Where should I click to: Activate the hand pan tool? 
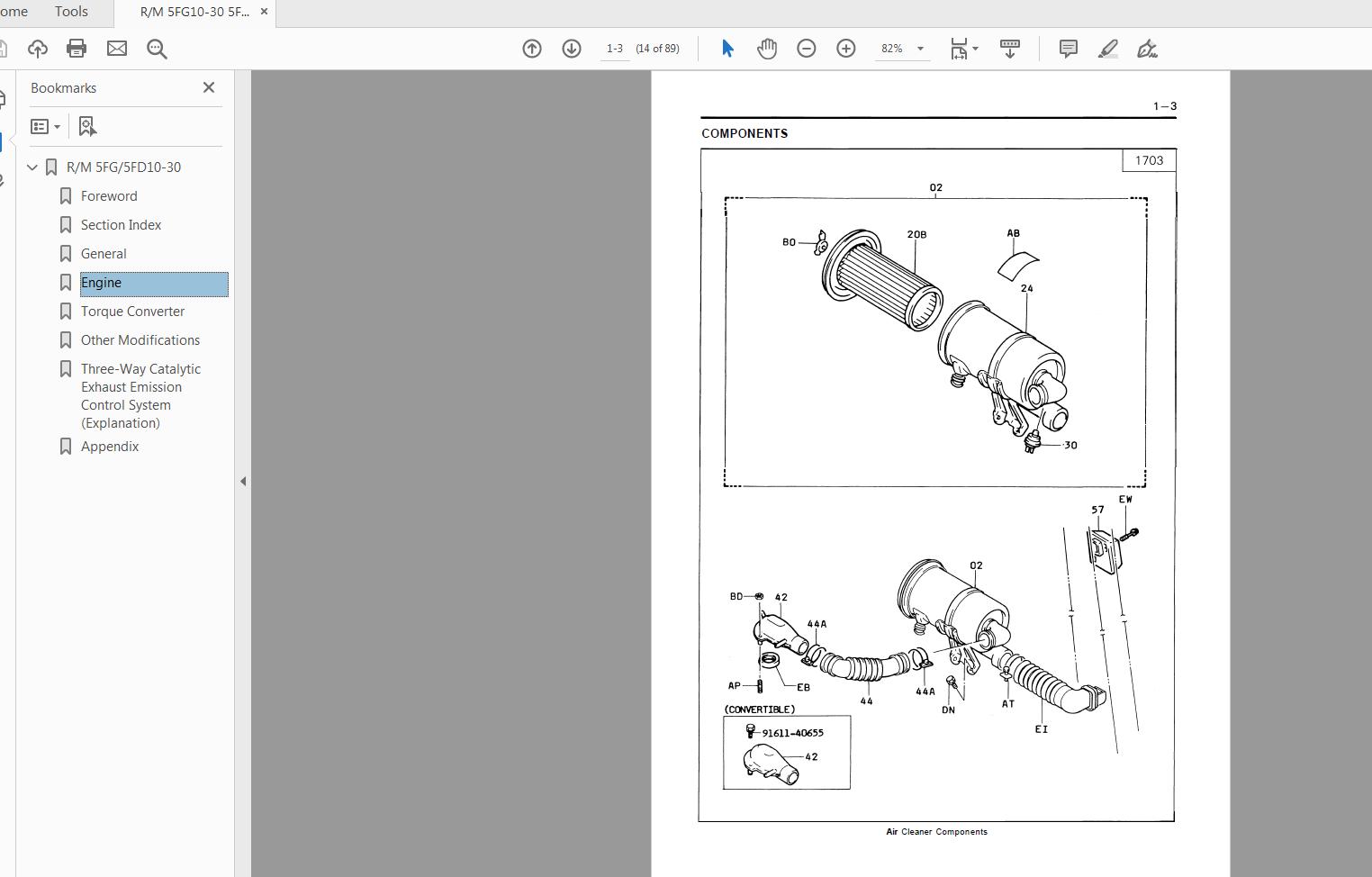[767, 49]
